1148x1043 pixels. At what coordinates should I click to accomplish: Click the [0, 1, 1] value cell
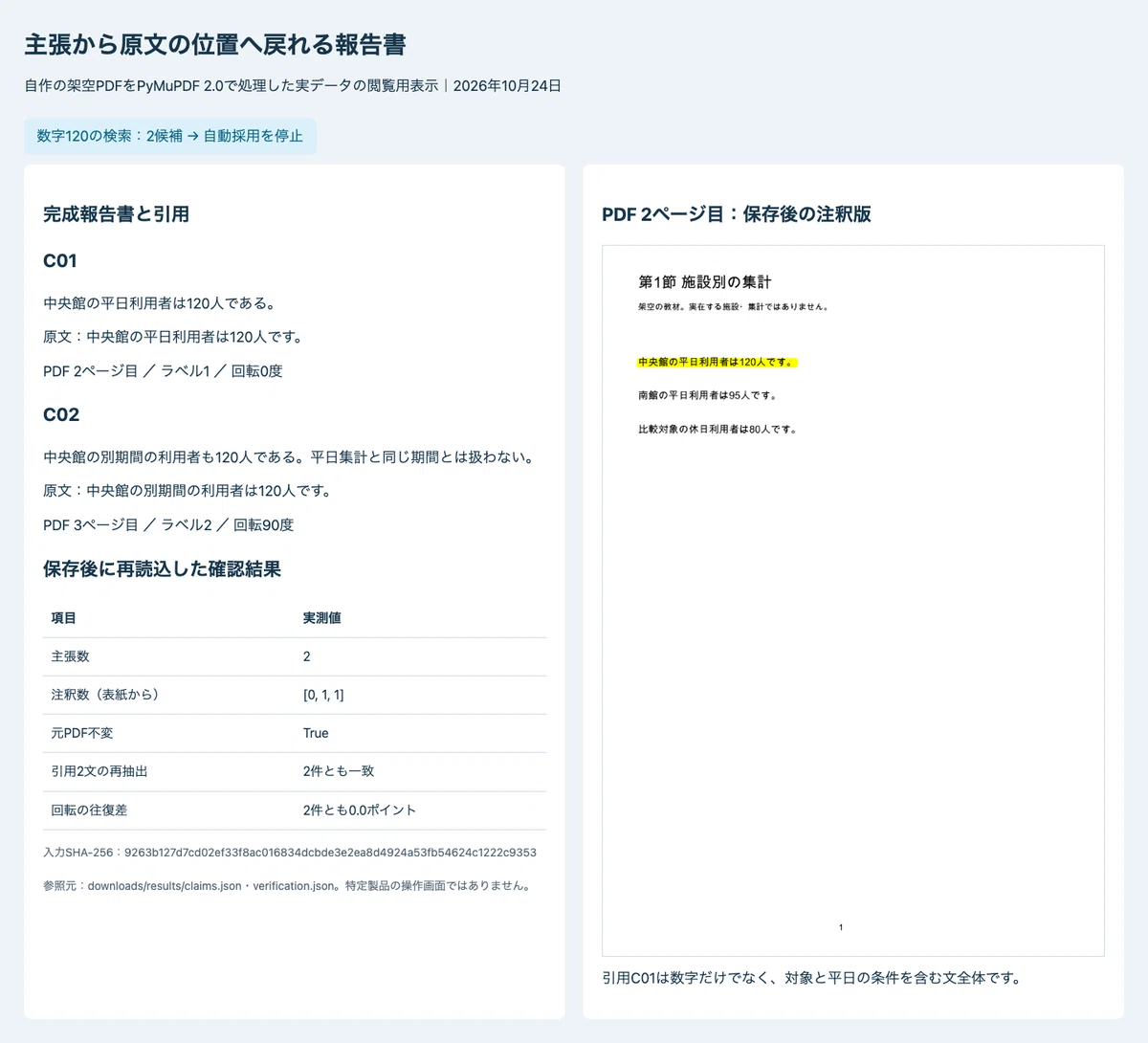323,695
